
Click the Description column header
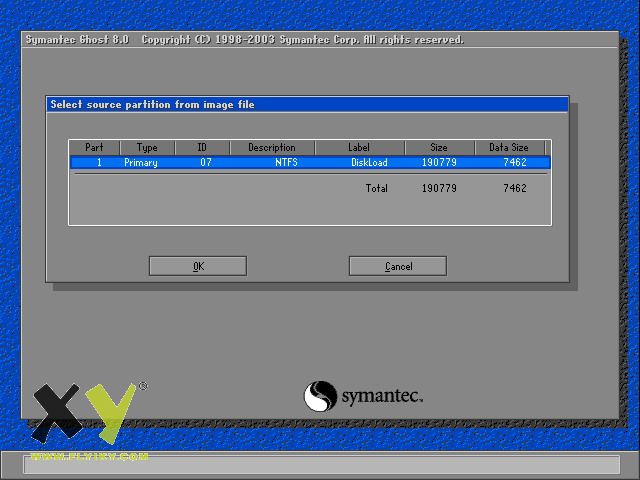click(x=272, y=147)
